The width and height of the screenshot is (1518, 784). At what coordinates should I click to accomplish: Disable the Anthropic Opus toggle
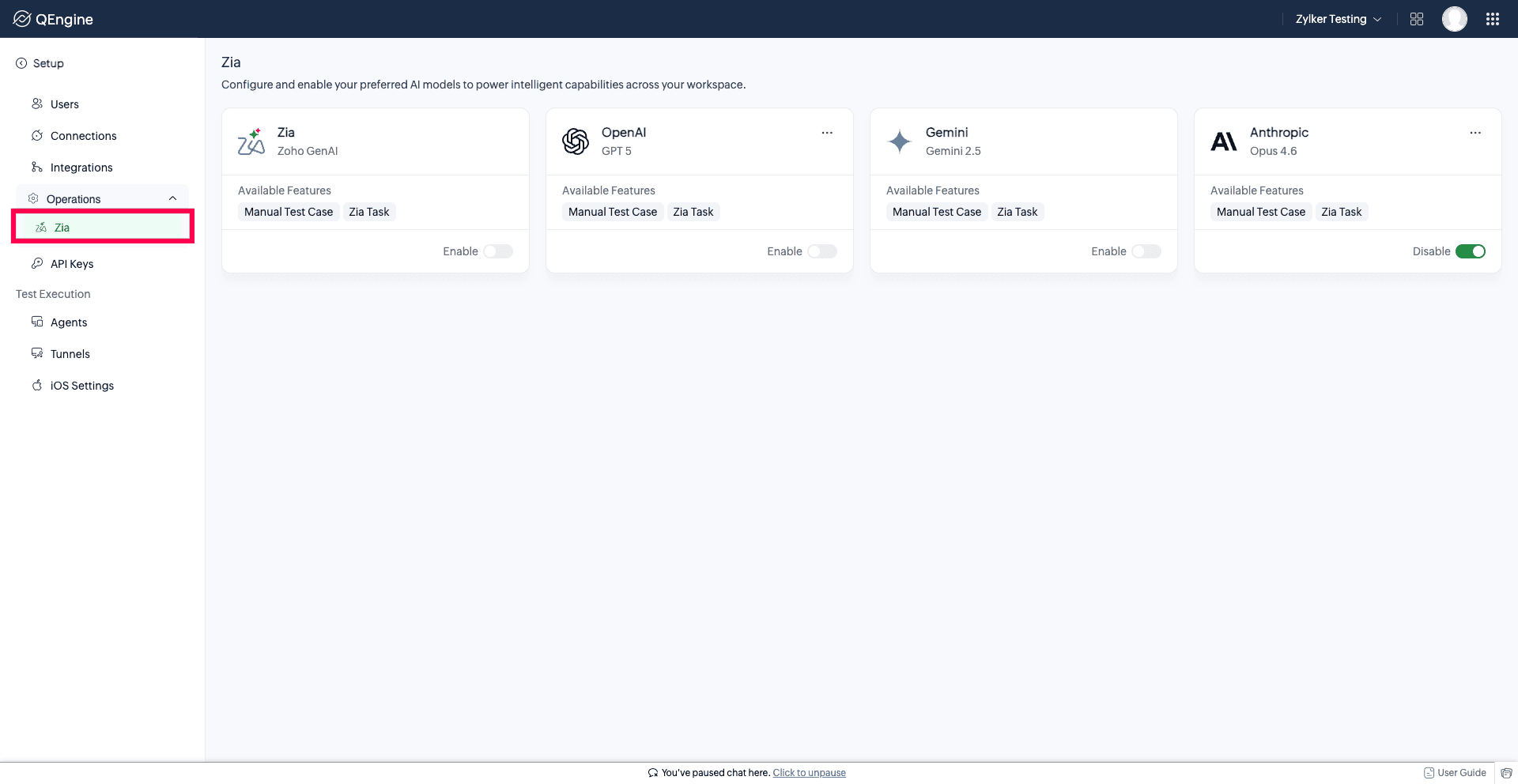(1471, 251)
